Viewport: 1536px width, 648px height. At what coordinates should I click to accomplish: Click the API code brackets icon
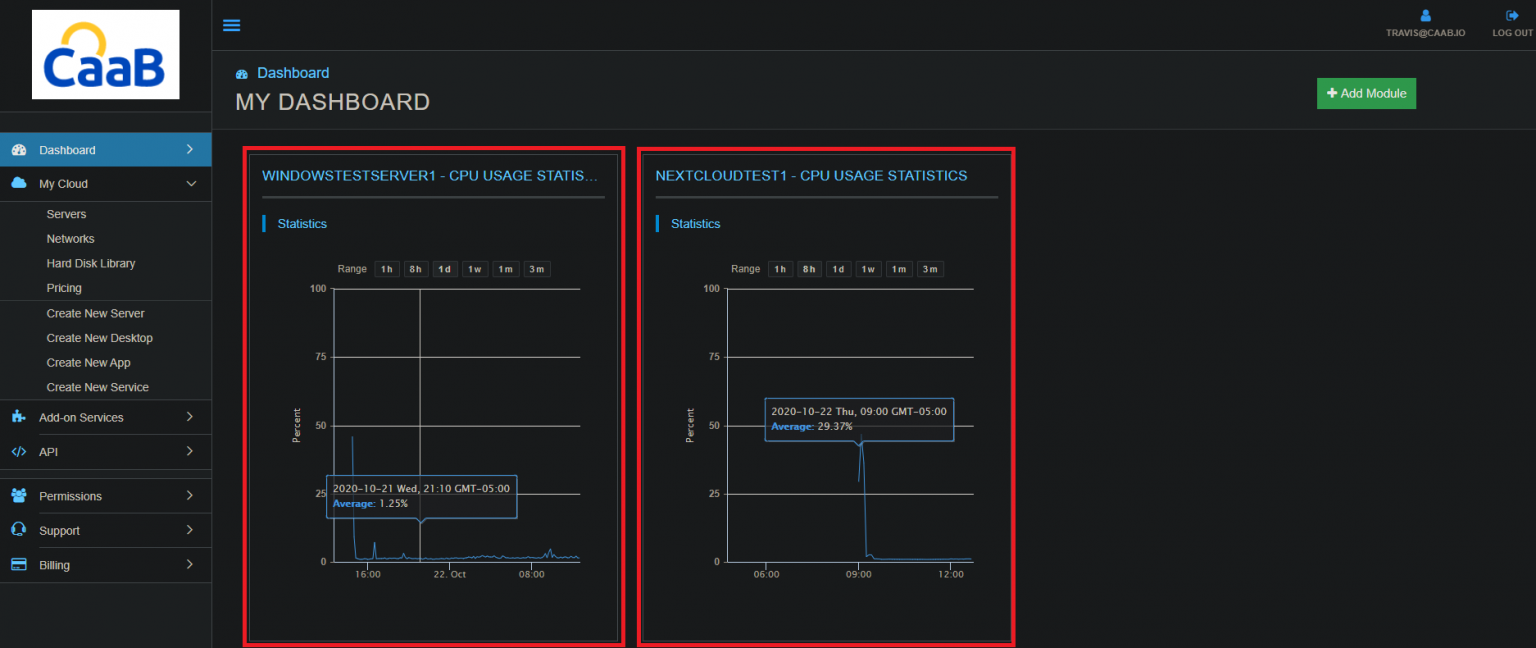point(18,451)
